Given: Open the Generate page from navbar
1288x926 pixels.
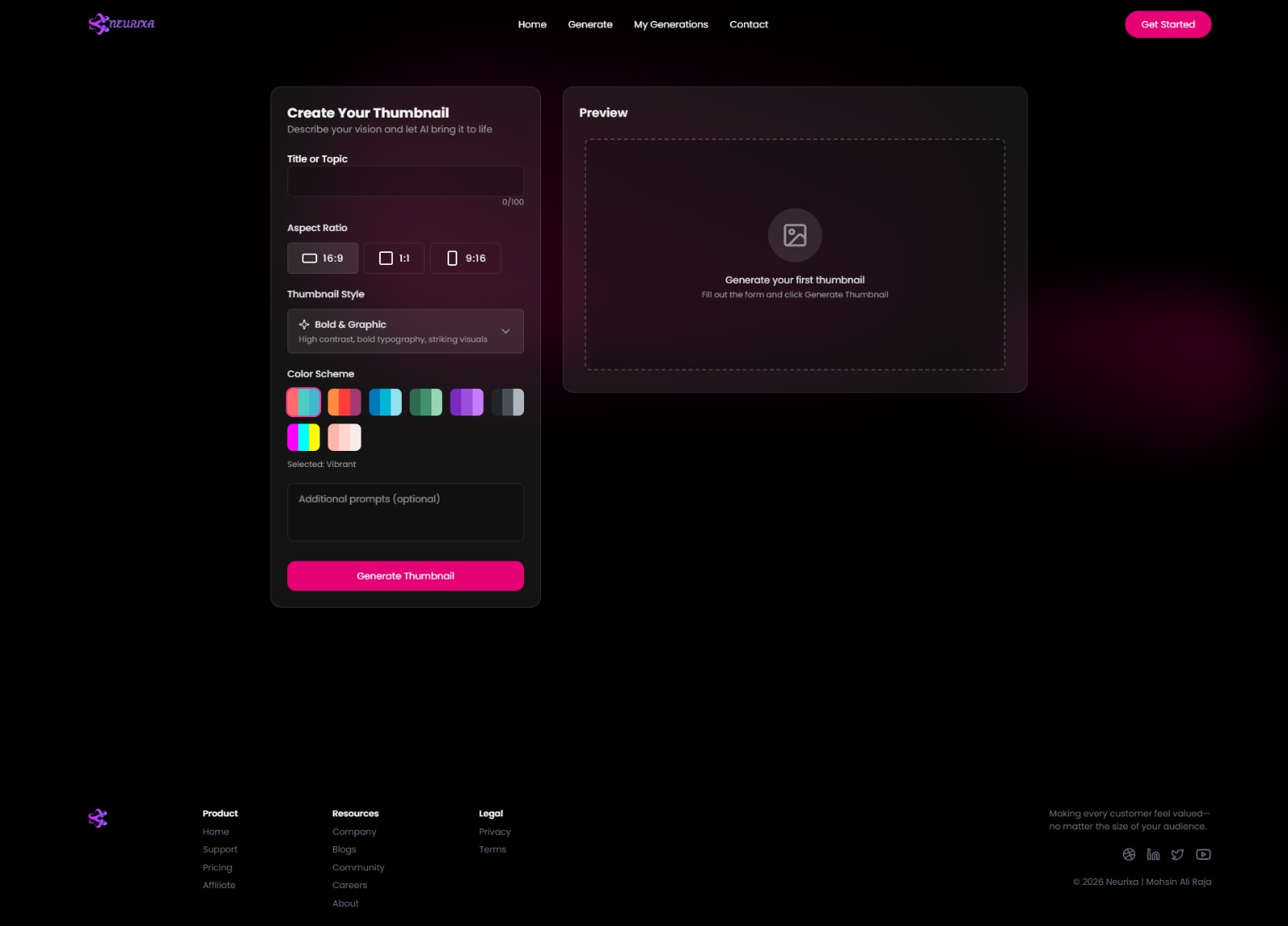Looking at the screenshot, I should (590, 24).
